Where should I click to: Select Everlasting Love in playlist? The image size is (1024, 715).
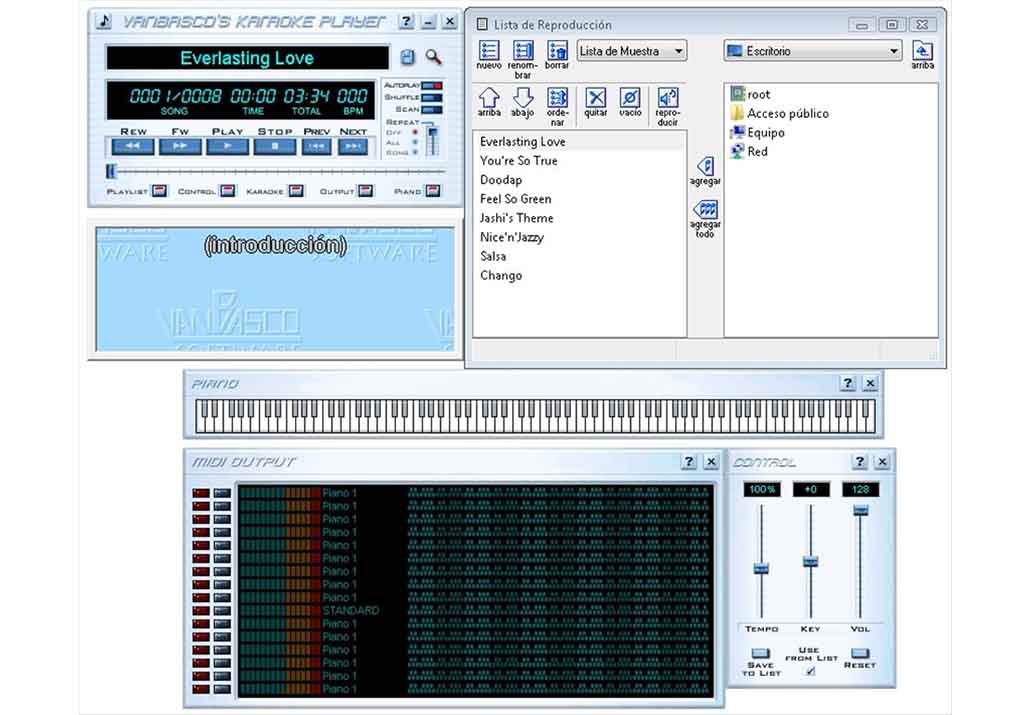coord(579,142)
